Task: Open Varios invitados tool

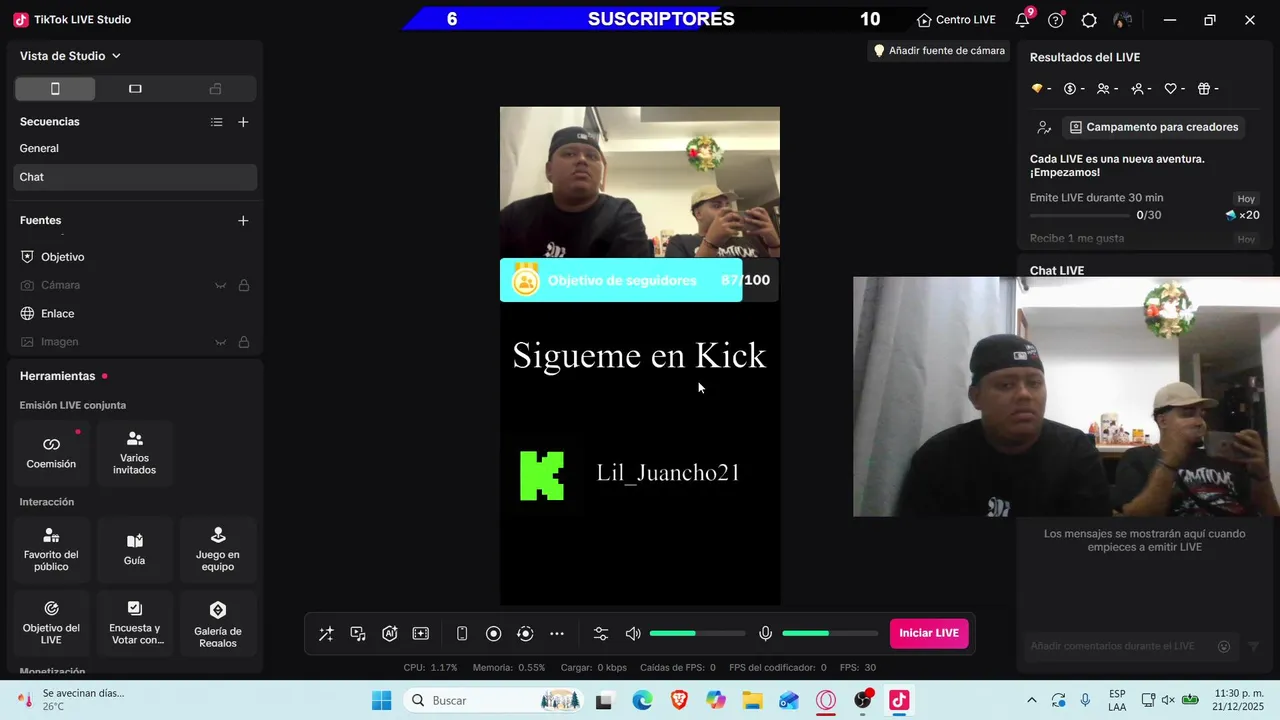Action: (134, 452)
